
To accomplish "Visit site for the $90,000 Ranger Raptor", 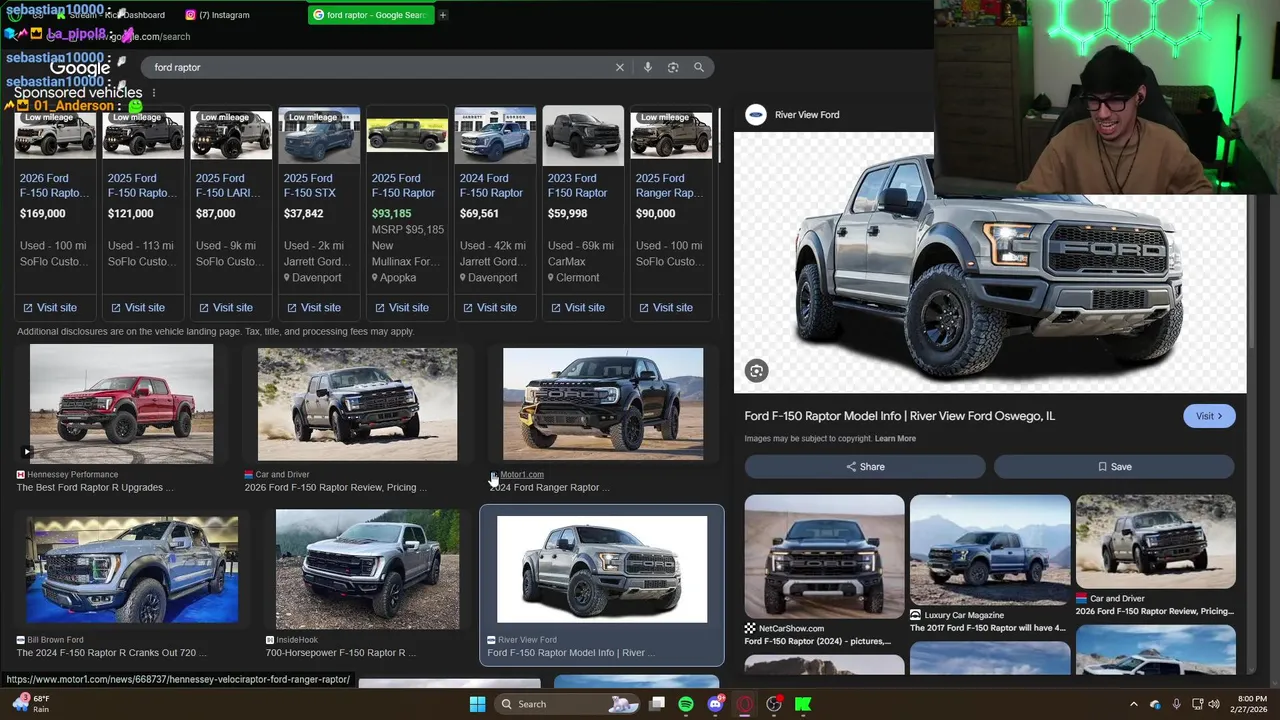I will [666, 307].
